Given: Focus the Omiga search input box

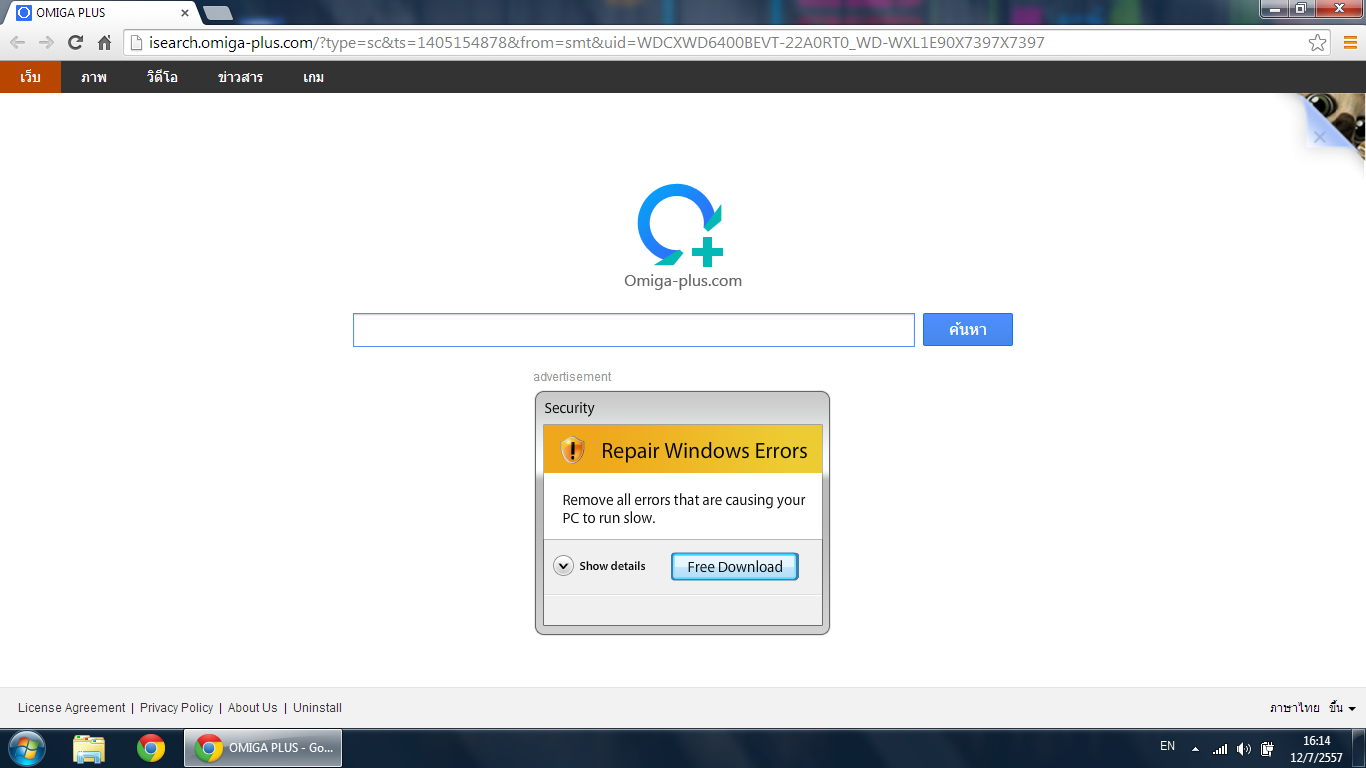Looking at the screenshot, I should 634,330.
